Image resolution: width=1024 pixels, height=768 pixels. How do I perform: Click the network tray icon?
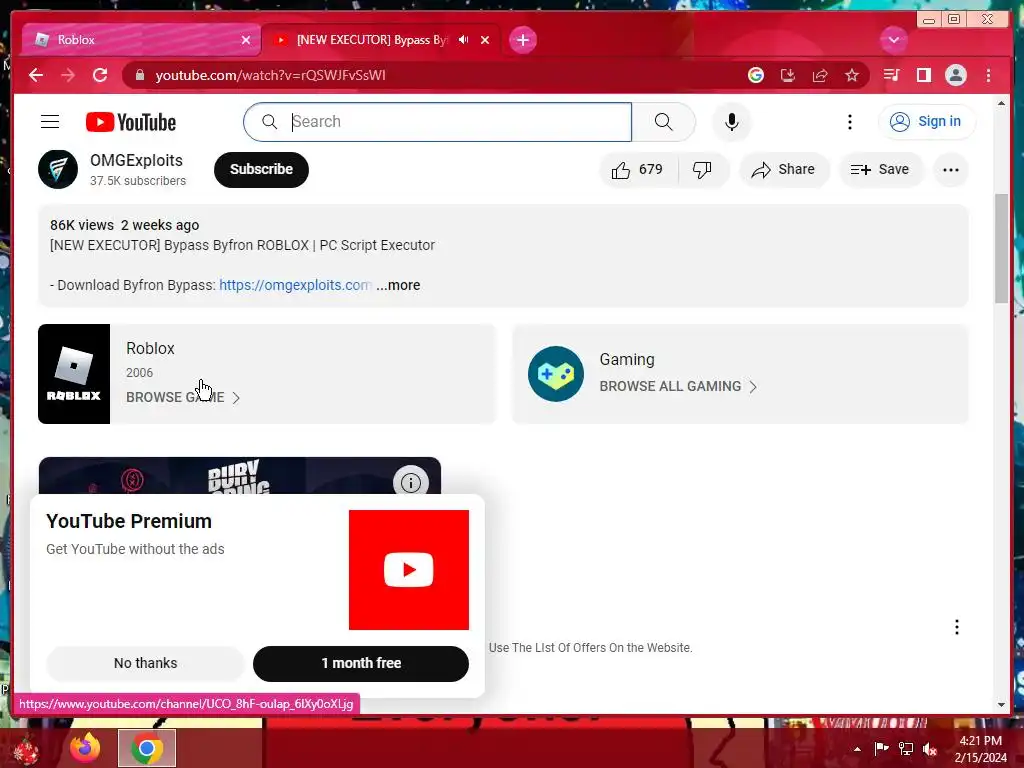(906, 748)
